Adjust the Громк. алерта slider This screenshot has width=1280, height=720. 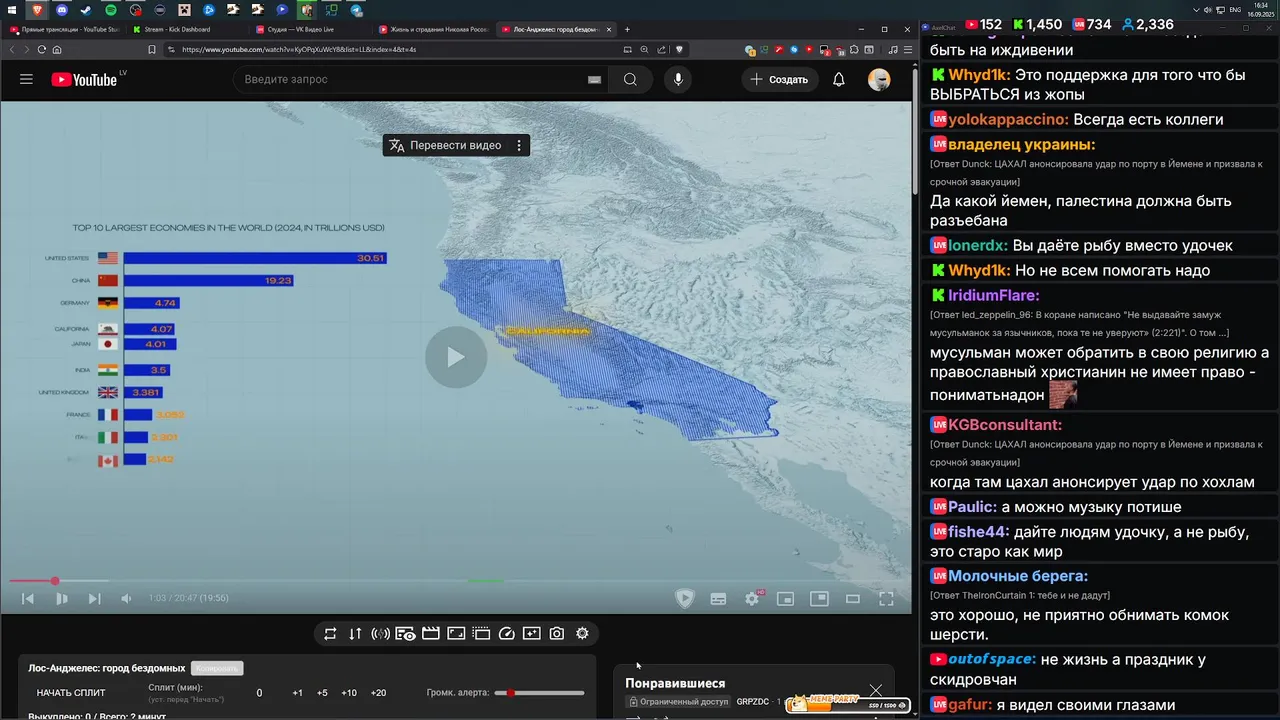(540, 693)
